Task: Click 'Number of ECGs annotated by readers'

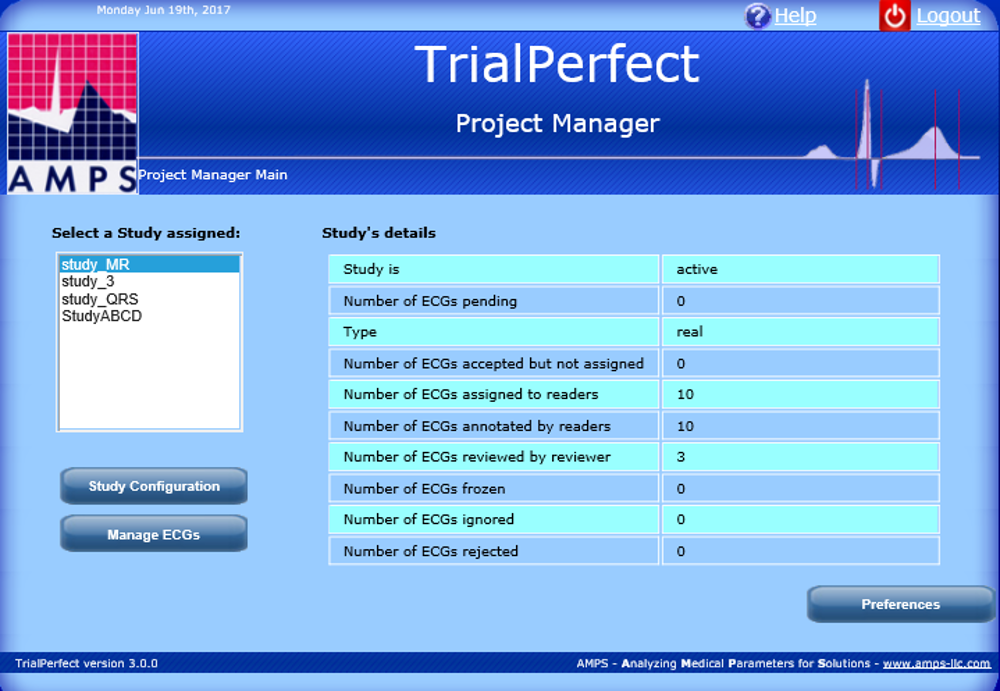Action: coord(477,426)
